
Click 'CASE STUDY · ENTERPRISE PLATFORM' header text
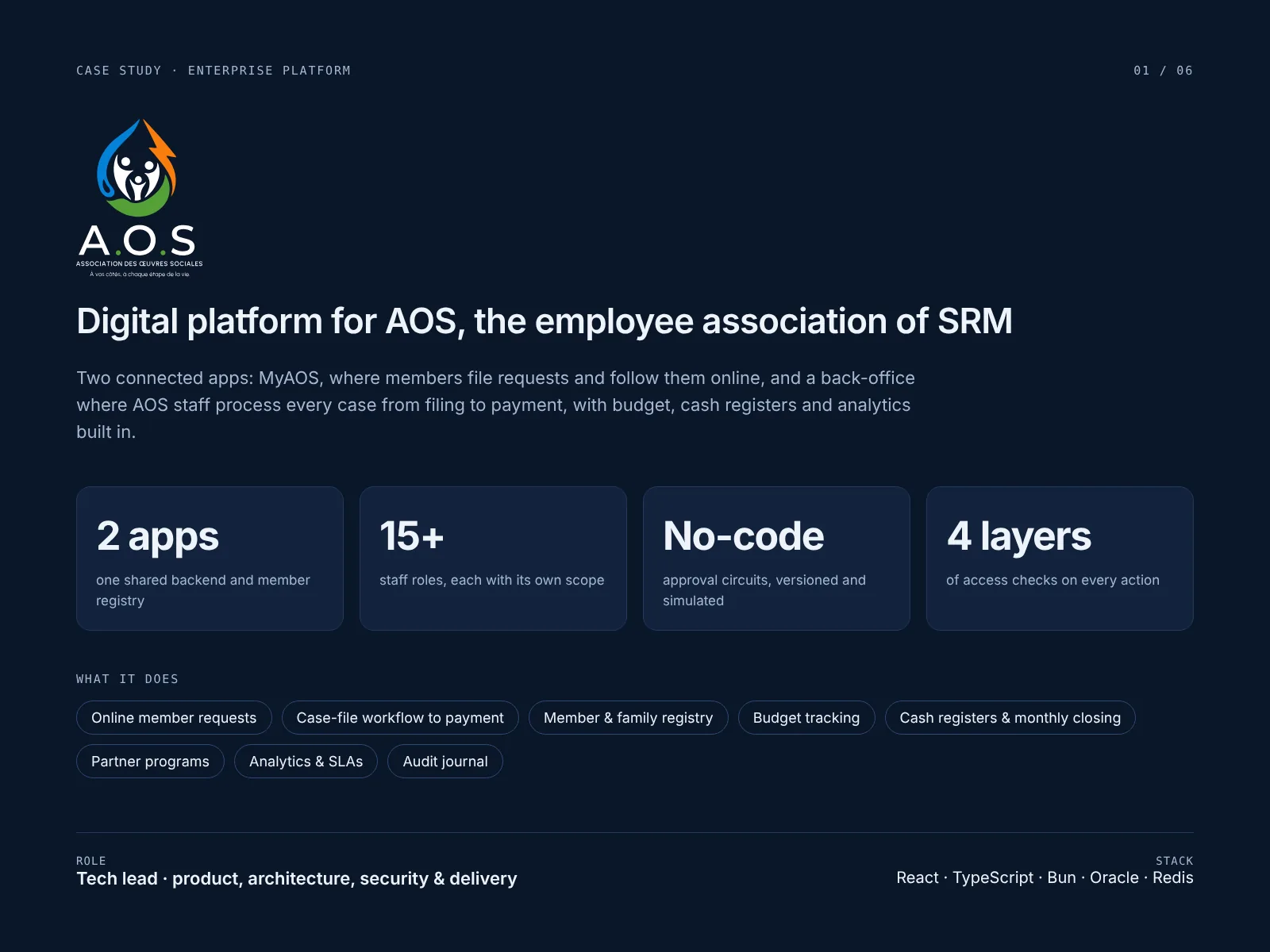tap(214, 71)
